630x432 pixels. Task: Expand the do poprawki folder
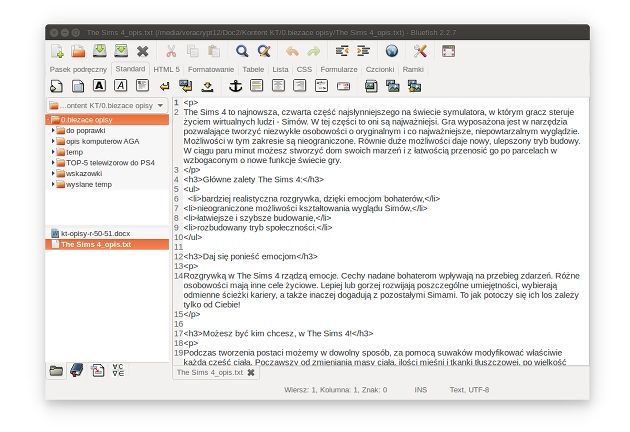pos(53,130)
